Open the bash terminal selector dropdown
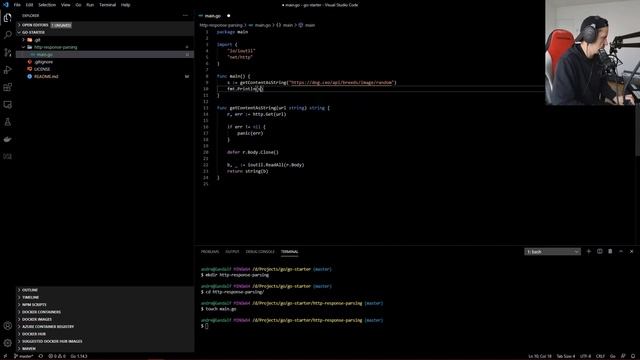Image resolution: width=640 pixels, height=360 pixels. [x=552, y=252]
